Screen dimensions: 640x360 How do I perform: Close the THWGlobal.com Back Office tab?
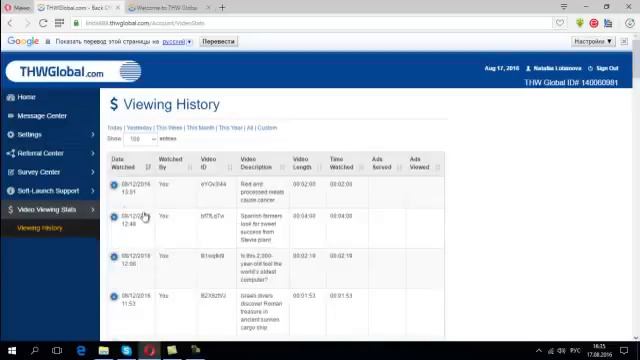pyautogui.click(x=118, y=7)
